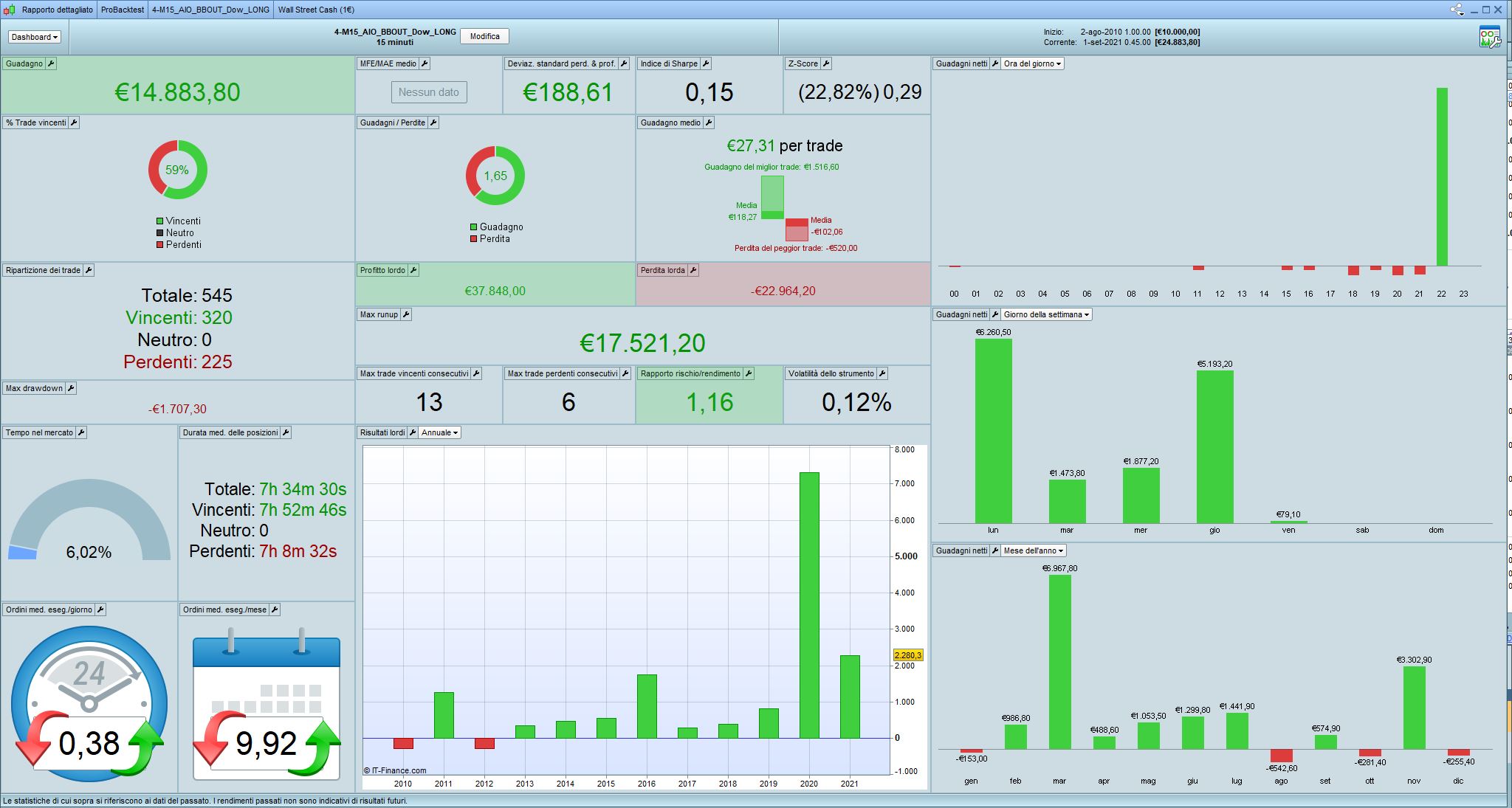Click wrench for Ordini med. eseg./mese
This screenshot has height=808, width=1512.
coord(275,610)
